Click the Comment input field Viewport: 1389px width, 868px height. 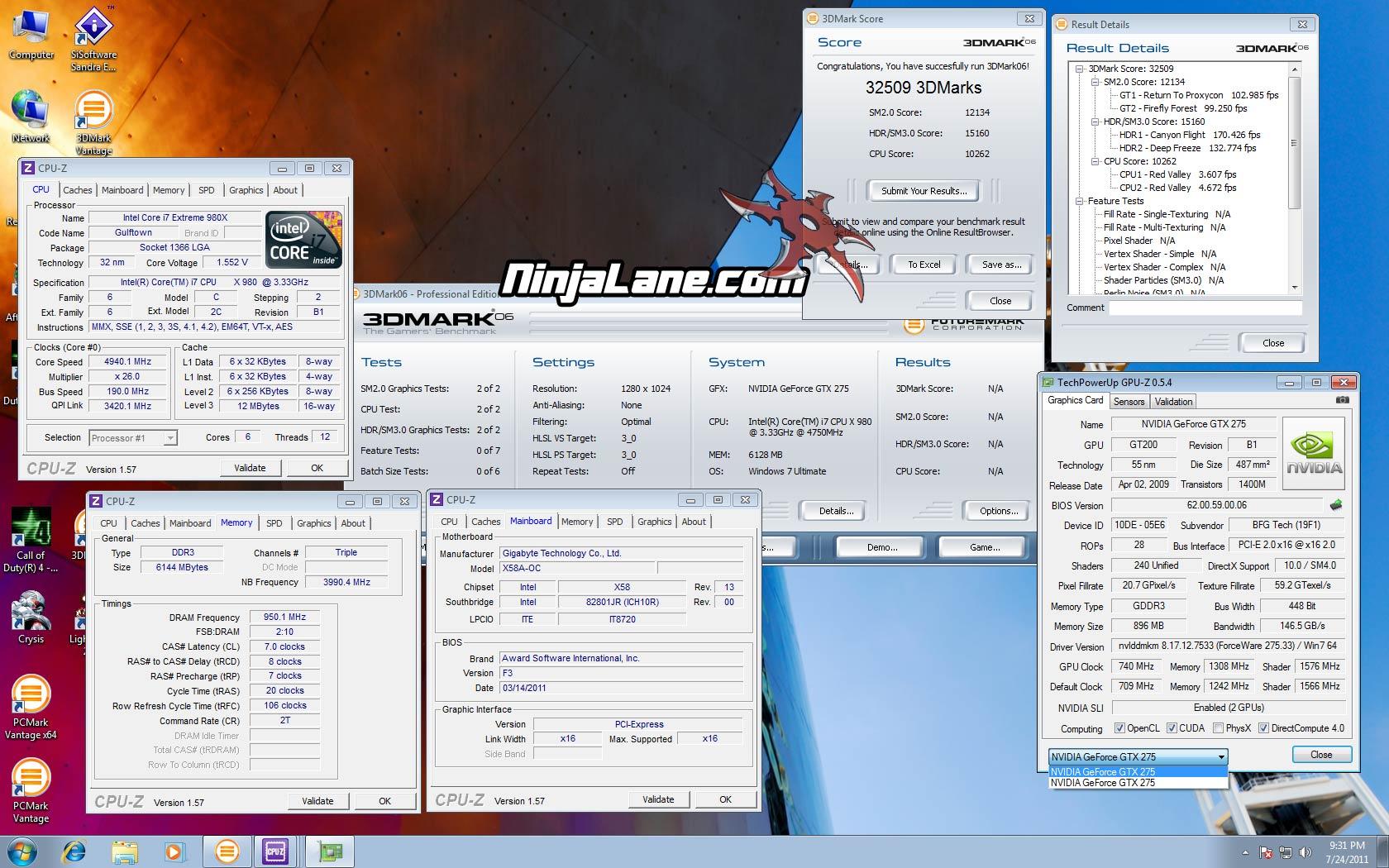pos(1205,308)
